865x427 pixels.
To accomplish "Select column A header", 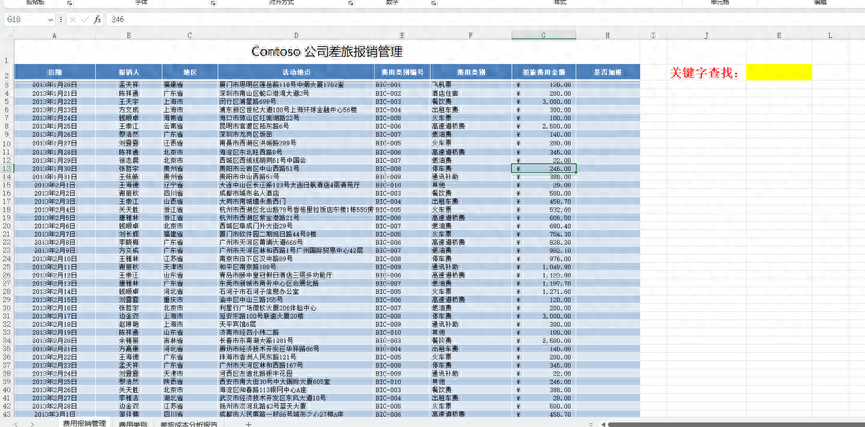I will (x=55, y=35).
